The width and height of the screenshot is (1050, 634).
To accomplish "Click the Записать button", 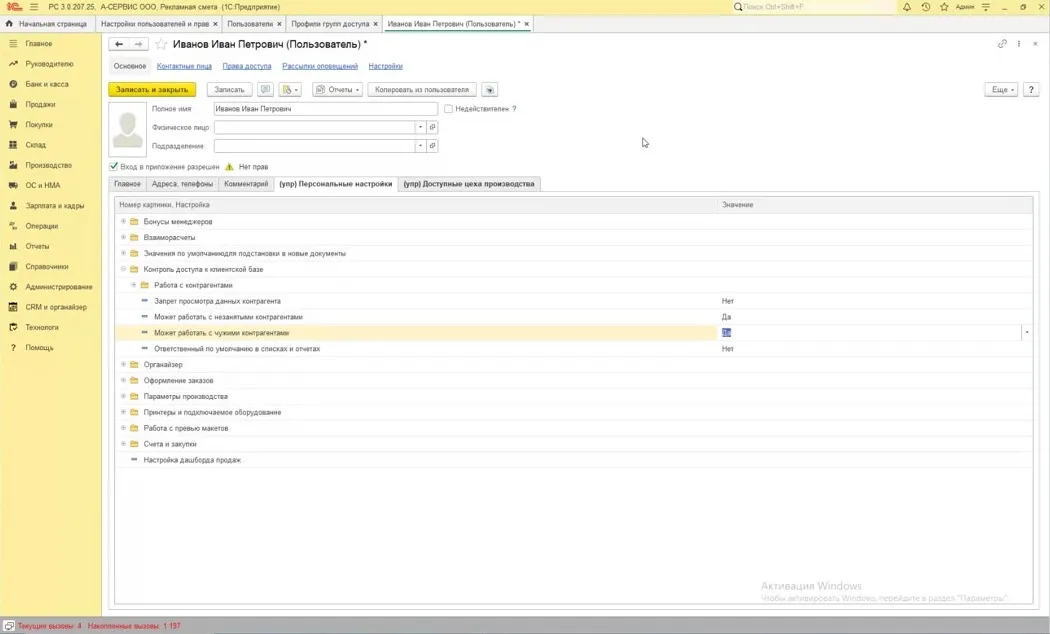I will pos(230,90).
